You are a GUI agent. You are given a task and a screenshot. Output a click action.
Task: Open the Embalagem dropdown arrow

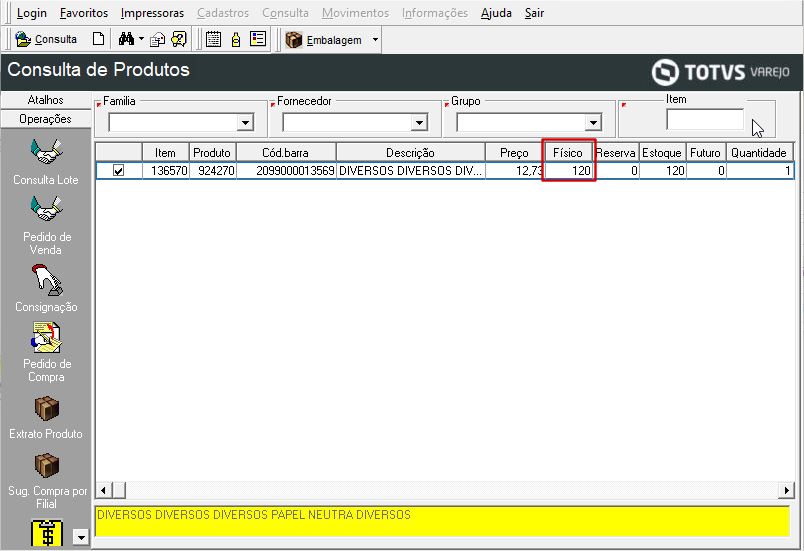(x=375, y=39)
